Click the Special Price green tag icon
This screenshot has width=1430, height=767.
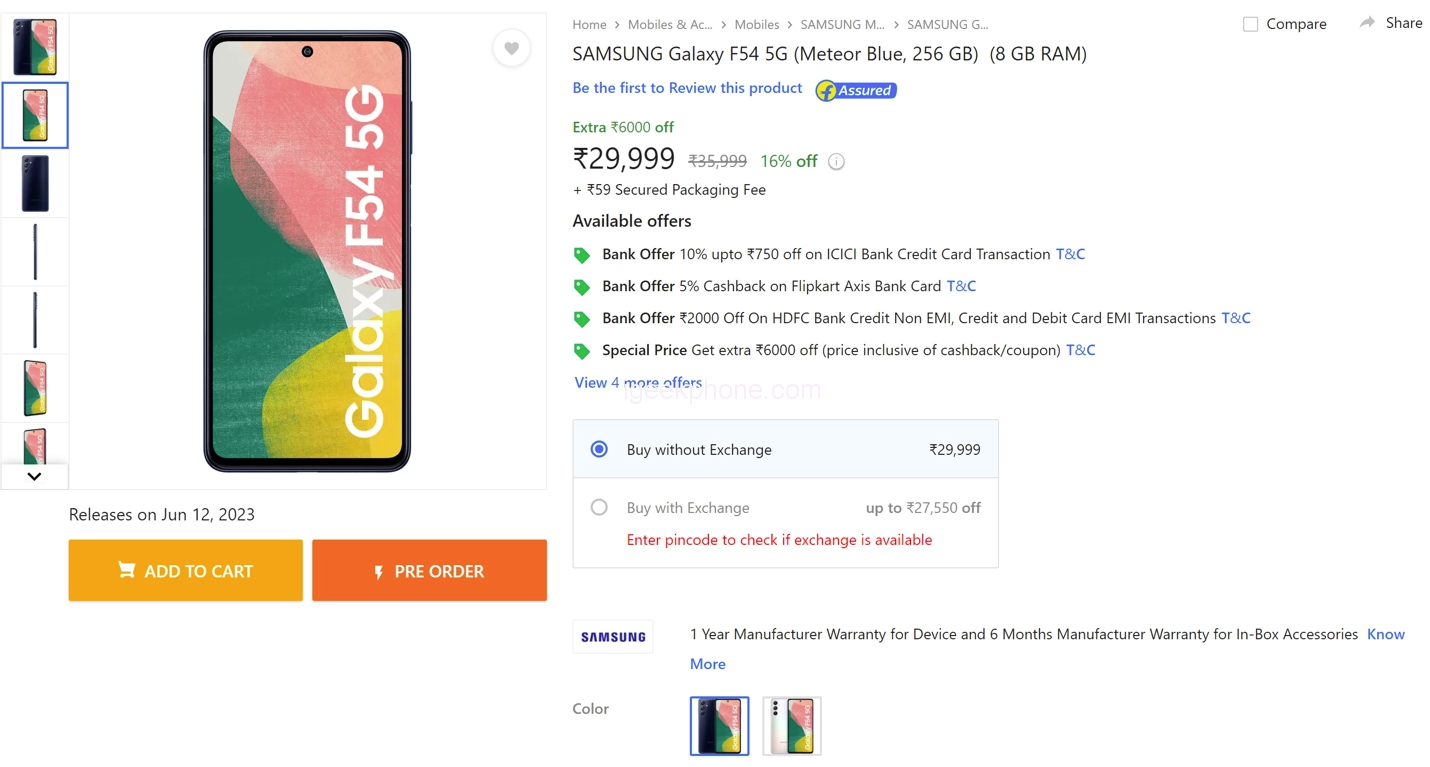(x=581, y=351)
